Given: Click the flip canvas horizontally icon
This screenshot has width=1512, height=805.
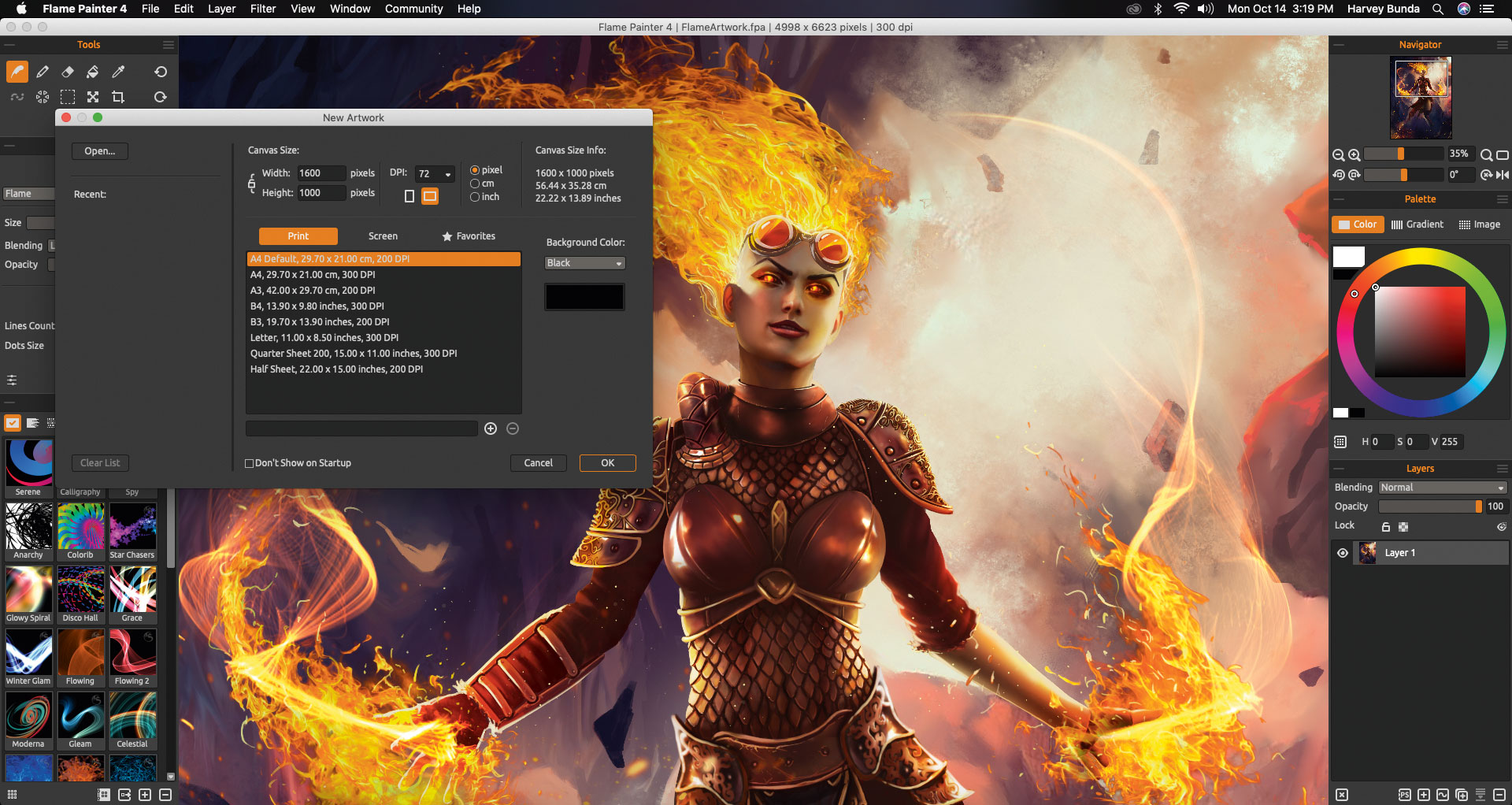Looking at the screenshot, I should 1503,175.
